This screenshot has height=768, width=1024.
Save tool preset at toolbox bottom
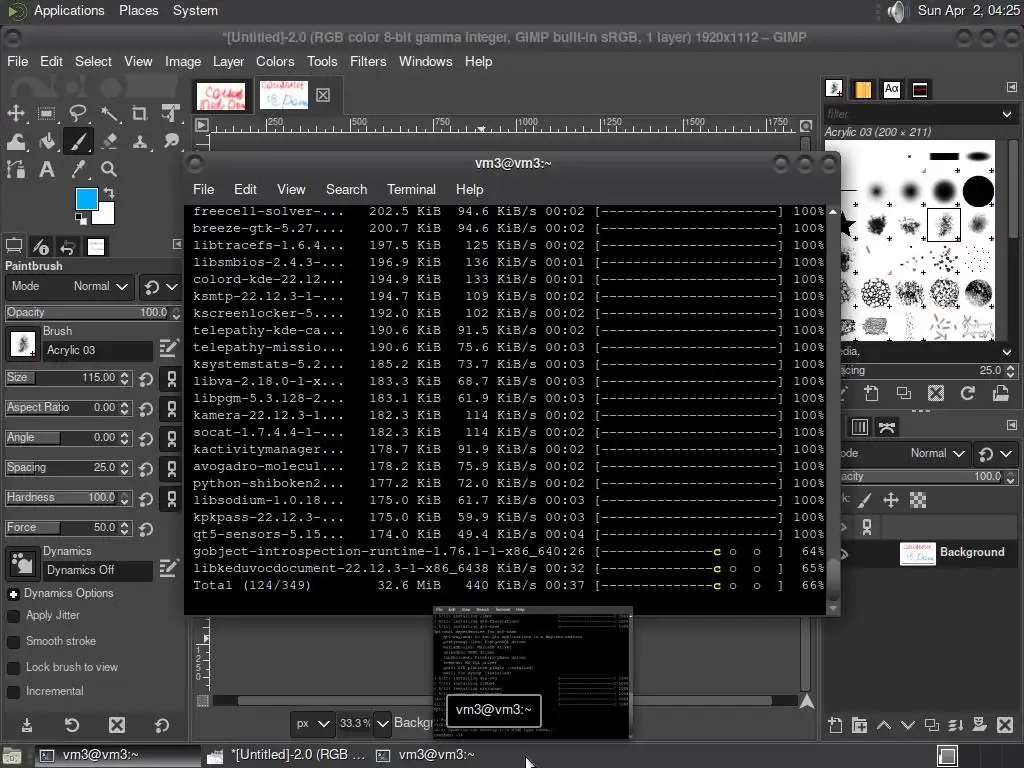(27, 725)
